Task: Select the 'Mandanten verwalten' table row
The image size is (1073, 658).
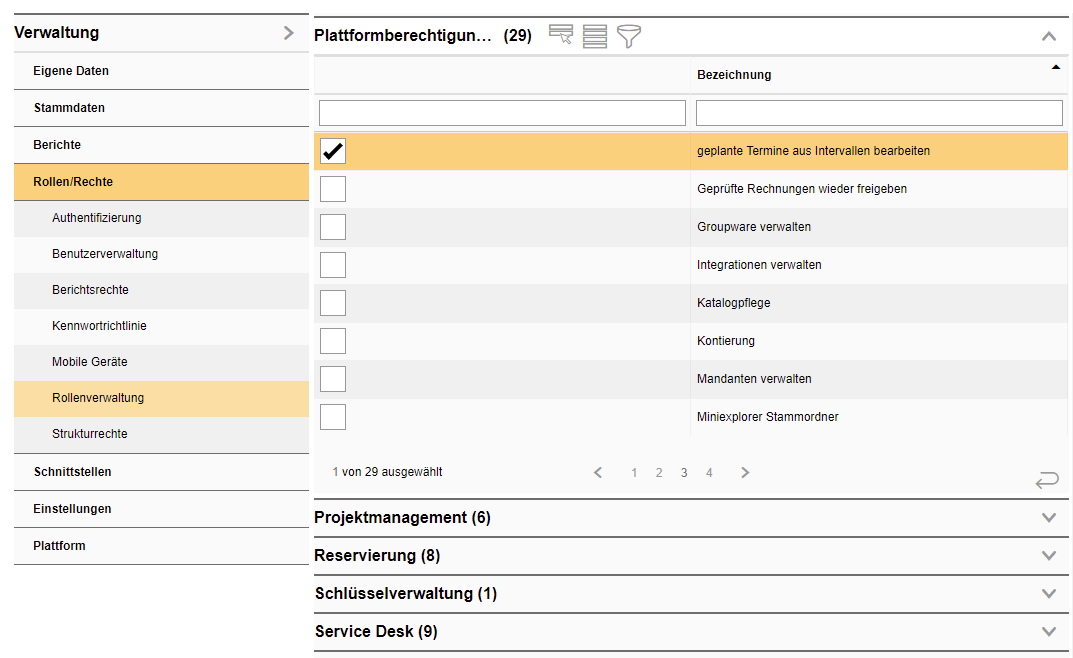Action: (x=754, y=379)
